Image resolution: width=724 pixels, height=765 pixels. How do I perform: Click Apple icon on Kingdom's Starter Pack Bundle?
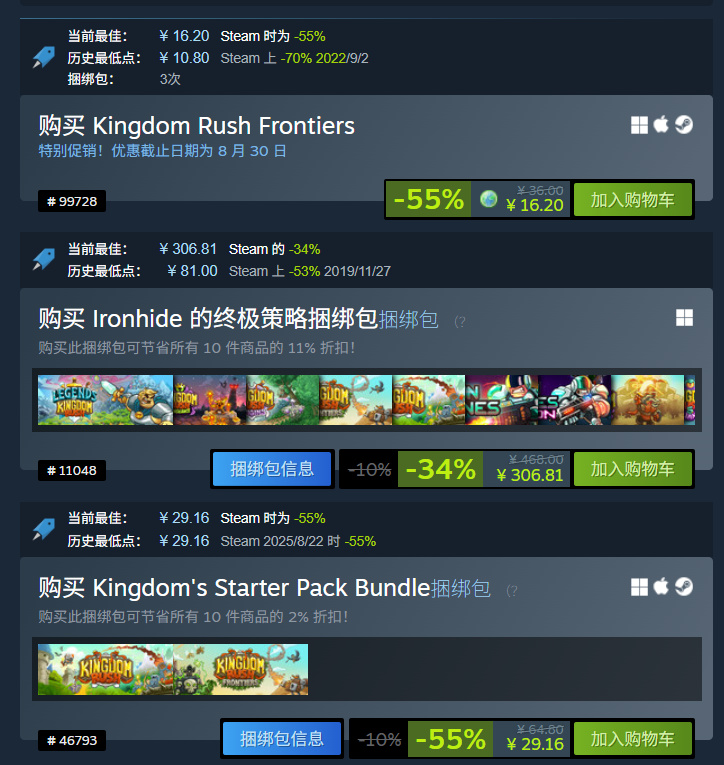(661, 586)
